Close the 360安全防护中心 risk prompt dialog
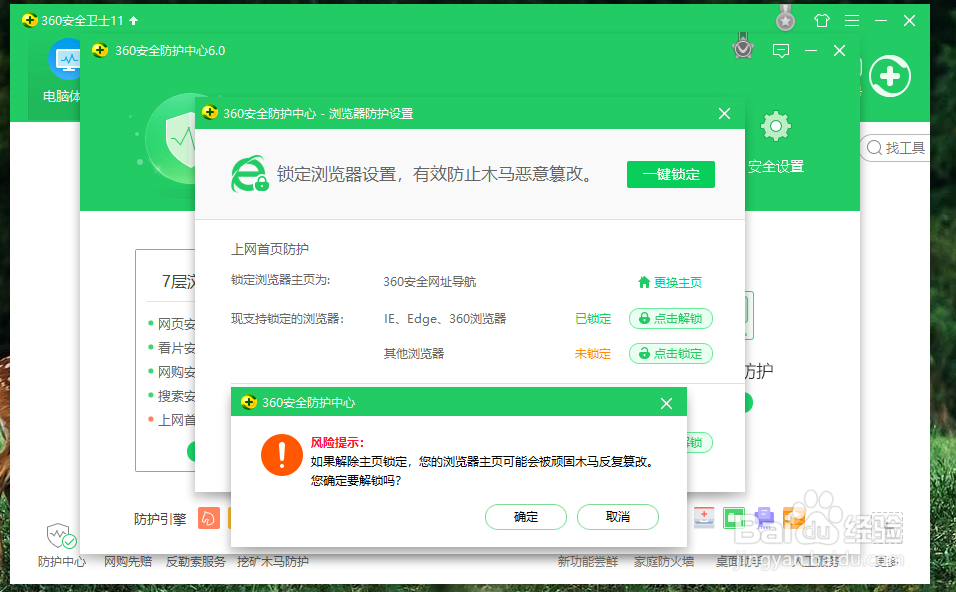The width and height of the screenshot is (956, 592). click(x=666, y=403)
